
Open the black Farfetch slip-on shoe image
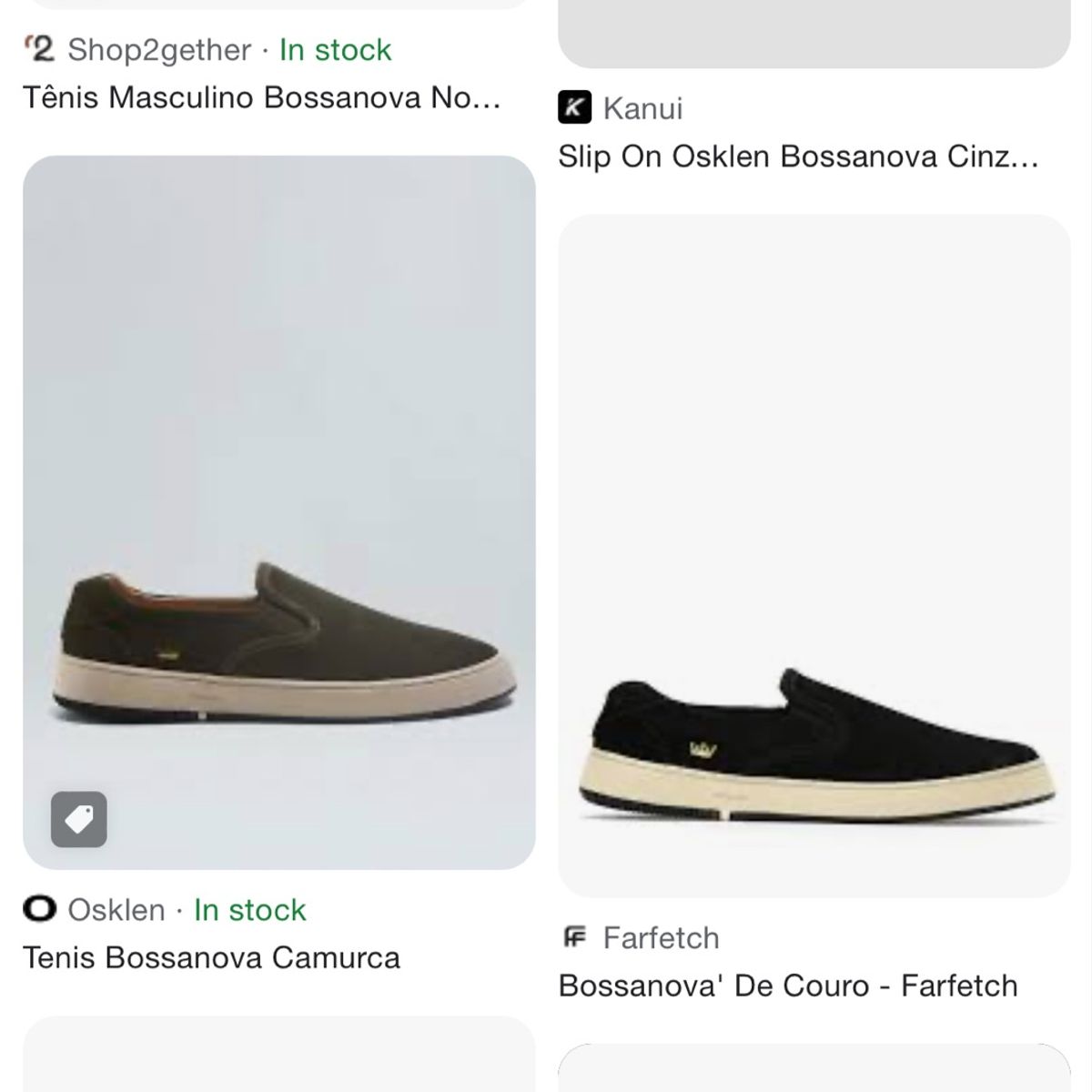pos(814,555)
